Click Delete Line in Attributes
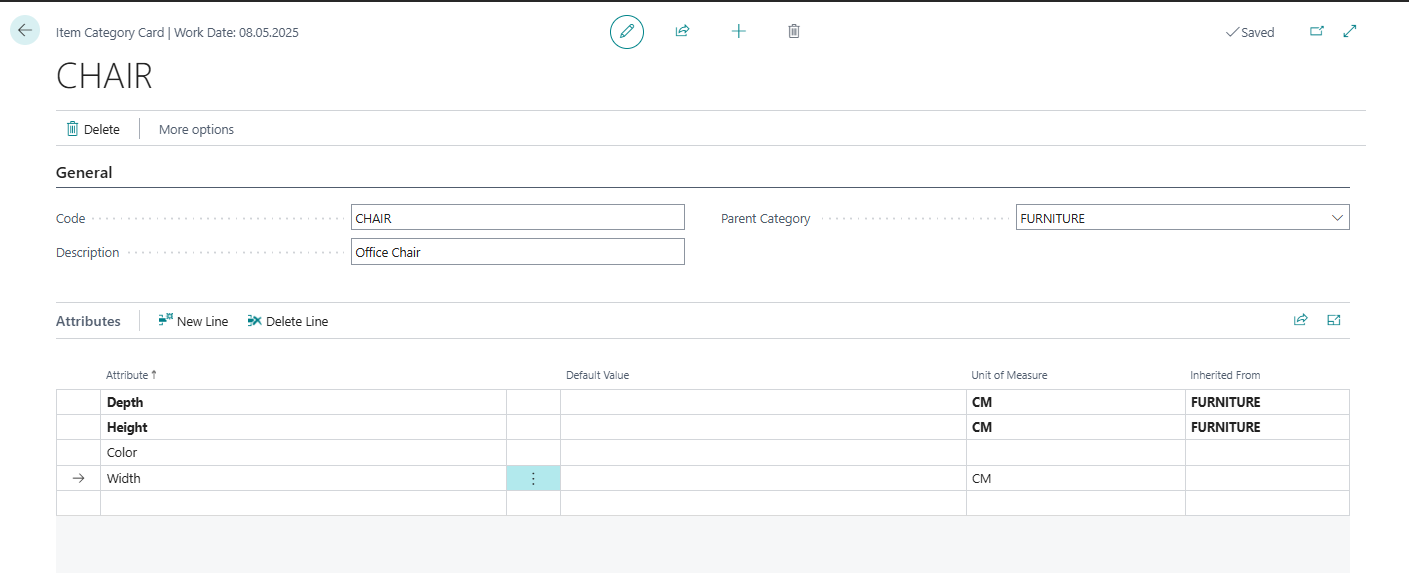The image size is (1409, 573). (288, 321)
